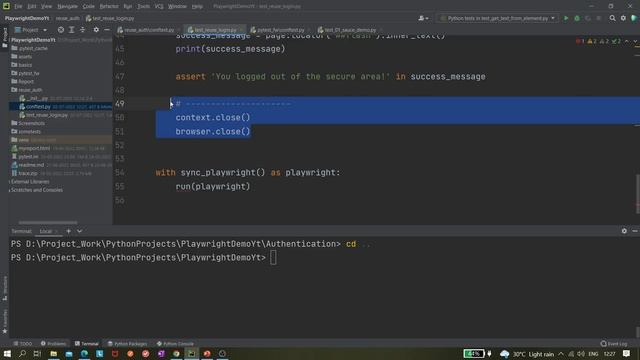Image resolution: width=640 pixels, height=360 pixels.
Task: Open terminal session dropdown chevron
Action: pyautogui.click(x=80, y=231)
